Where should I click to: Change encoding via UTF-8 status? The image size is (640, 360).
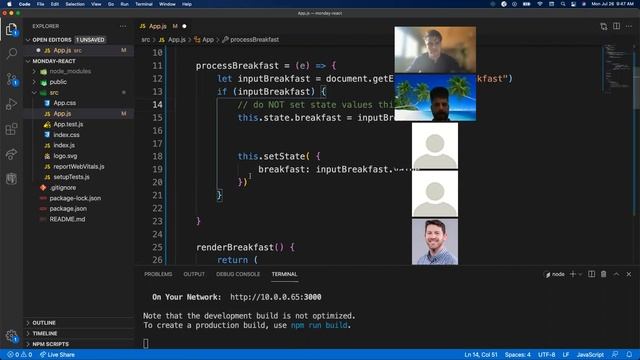click(x=546, y=355)
